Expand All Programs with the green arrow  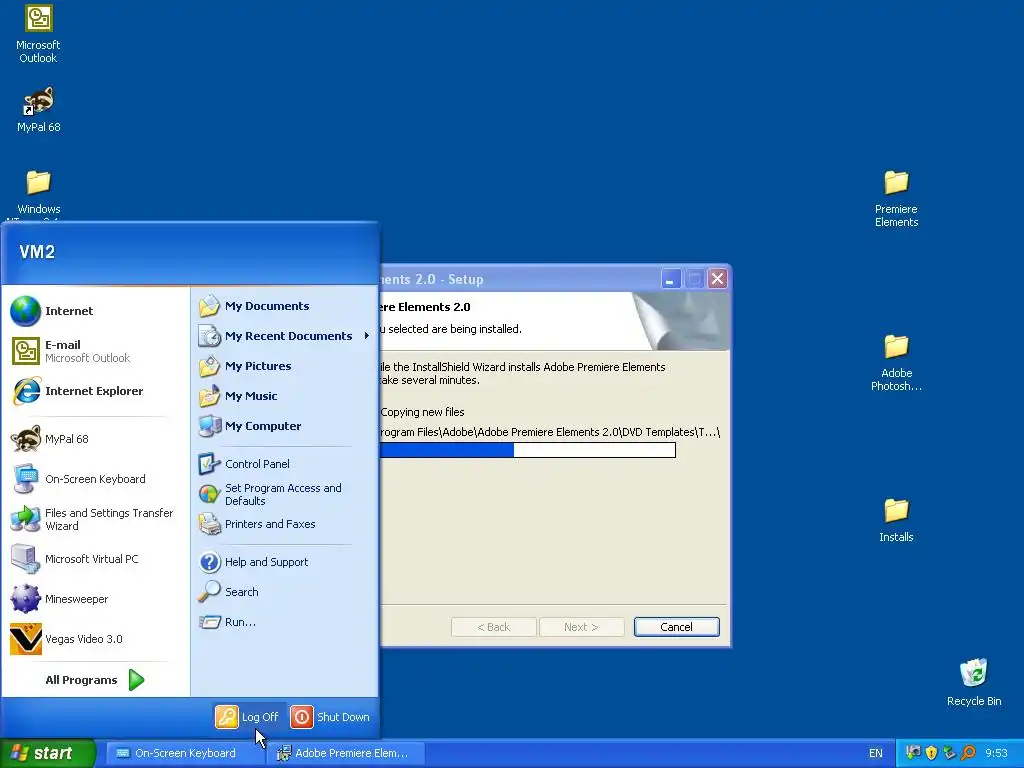[x=95, y=680]
